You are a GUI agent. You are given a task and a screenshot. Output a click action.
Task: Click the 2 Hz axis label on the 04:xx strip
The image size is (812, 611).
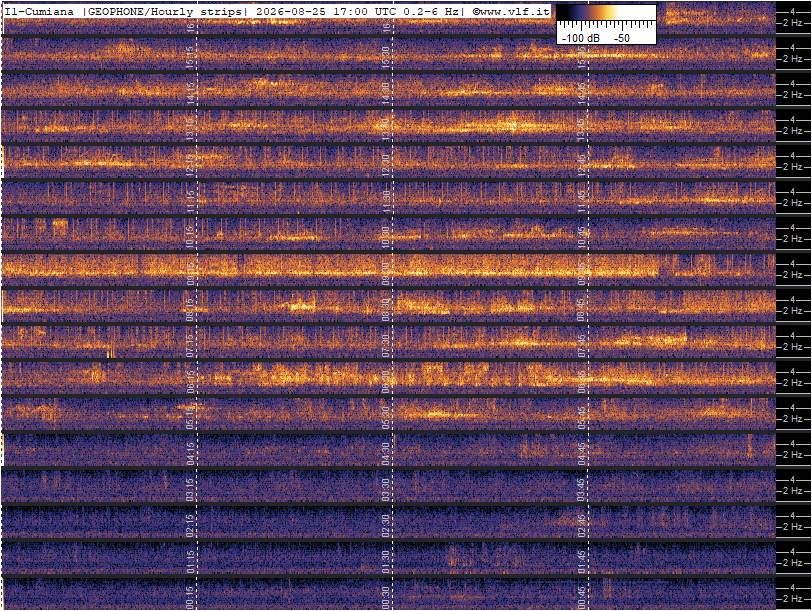(x=792, y=455)
